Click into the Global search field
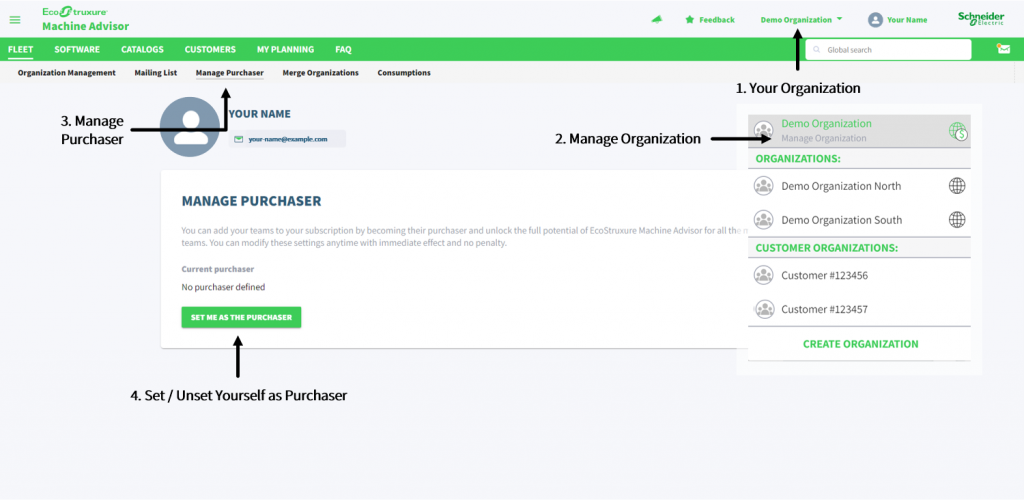This screenshot has height=500, width=1024. [x=888, y=50]
